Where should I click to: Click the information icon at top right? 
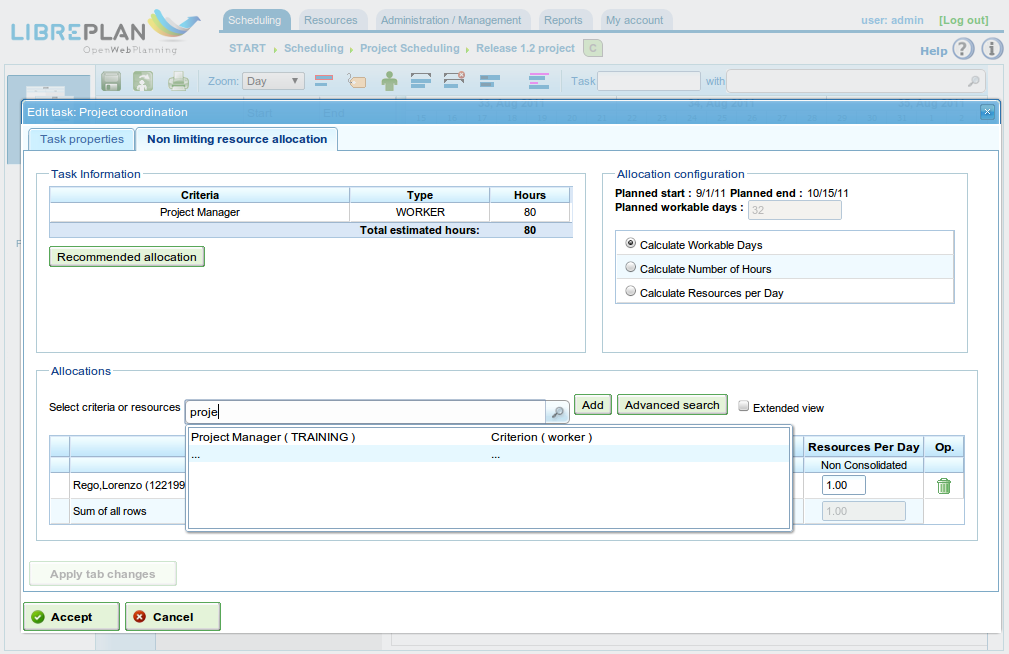tap(992, 49)
